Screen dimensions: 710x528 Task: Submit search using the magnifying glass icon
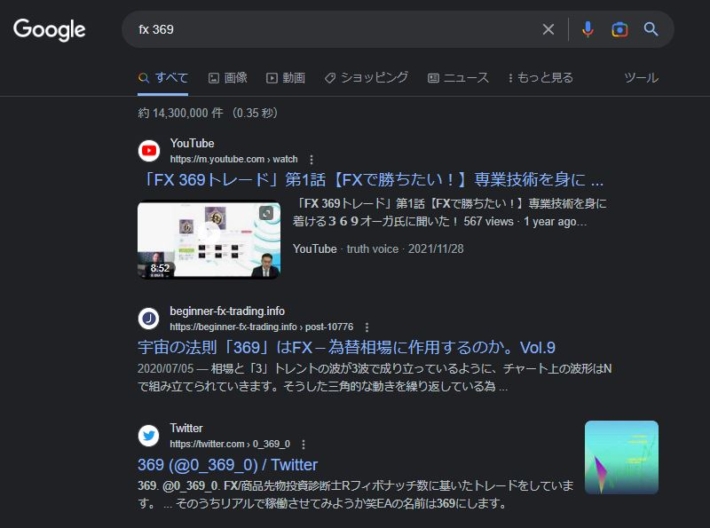(651, 29)
